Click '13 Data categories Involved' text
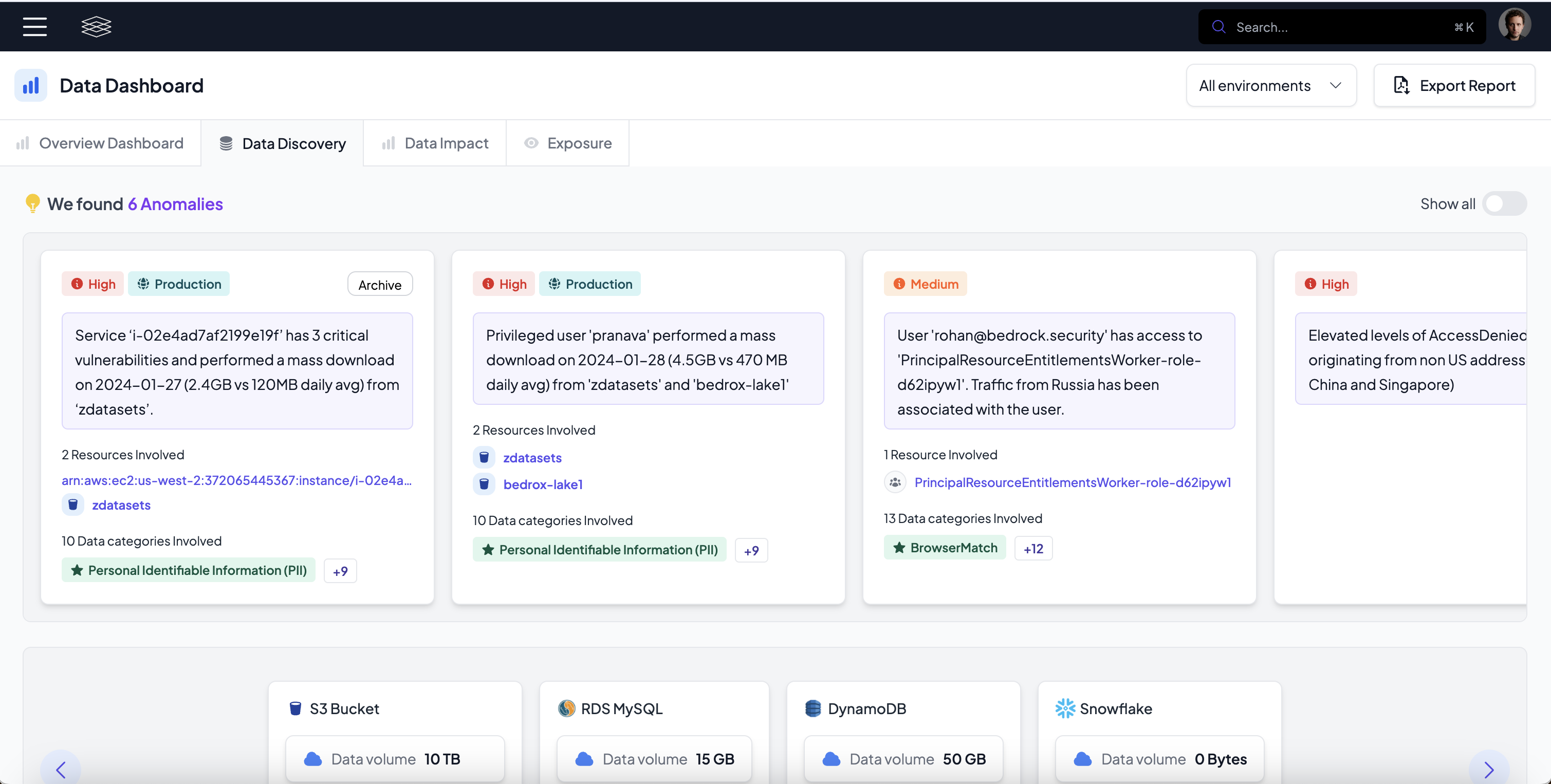The image size is (1551, 784). click(x=963, y=518)
